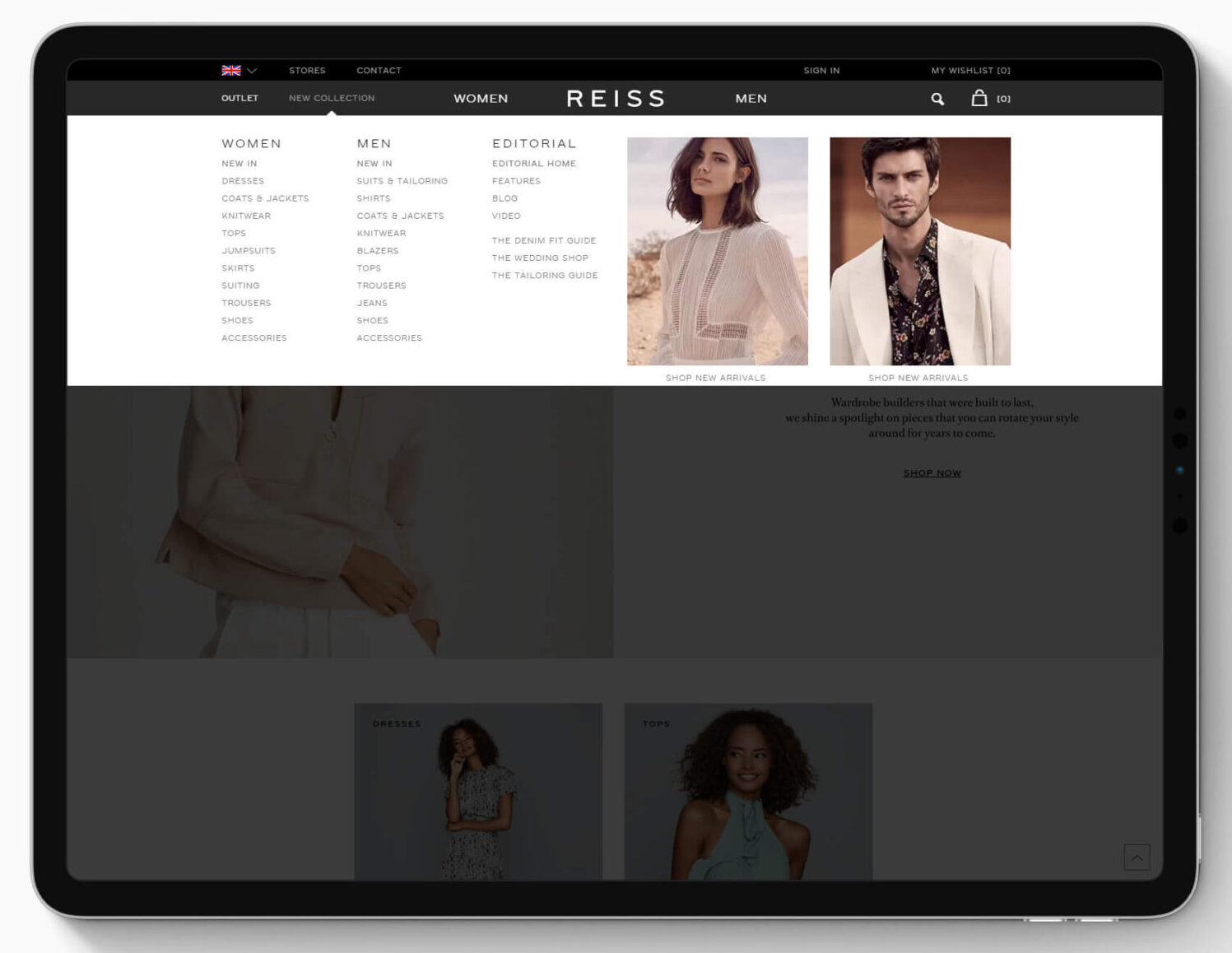Click the Sign In link
The image size is (1232, 953).
[821, 71]
